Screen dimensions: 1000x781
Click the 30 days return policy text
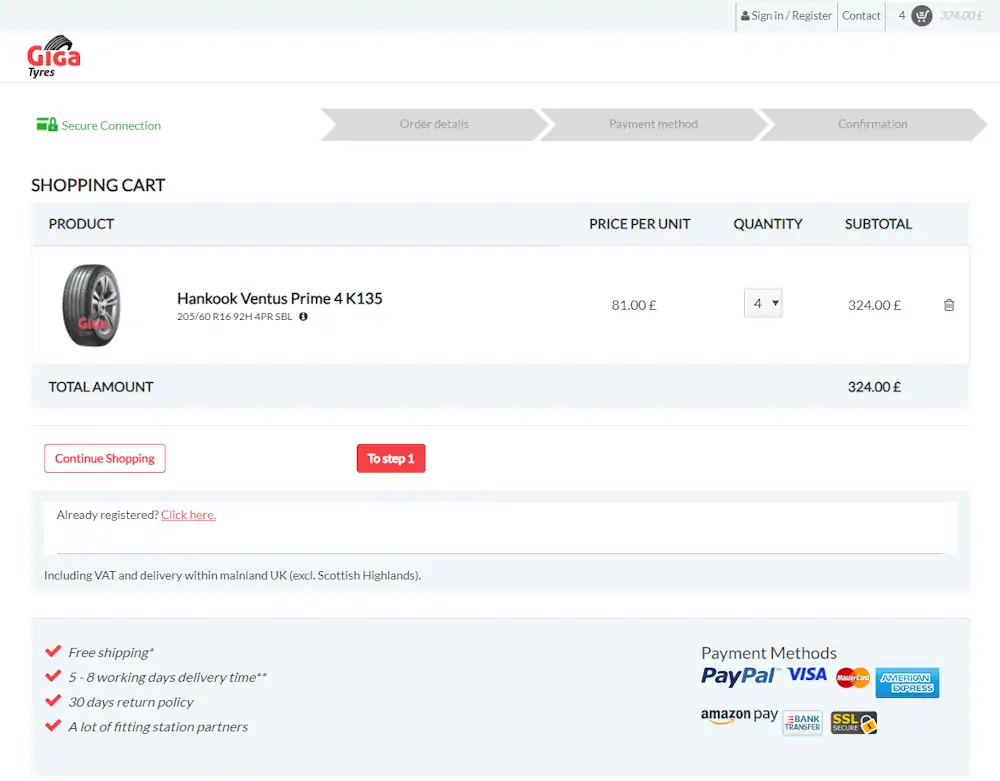131,702
